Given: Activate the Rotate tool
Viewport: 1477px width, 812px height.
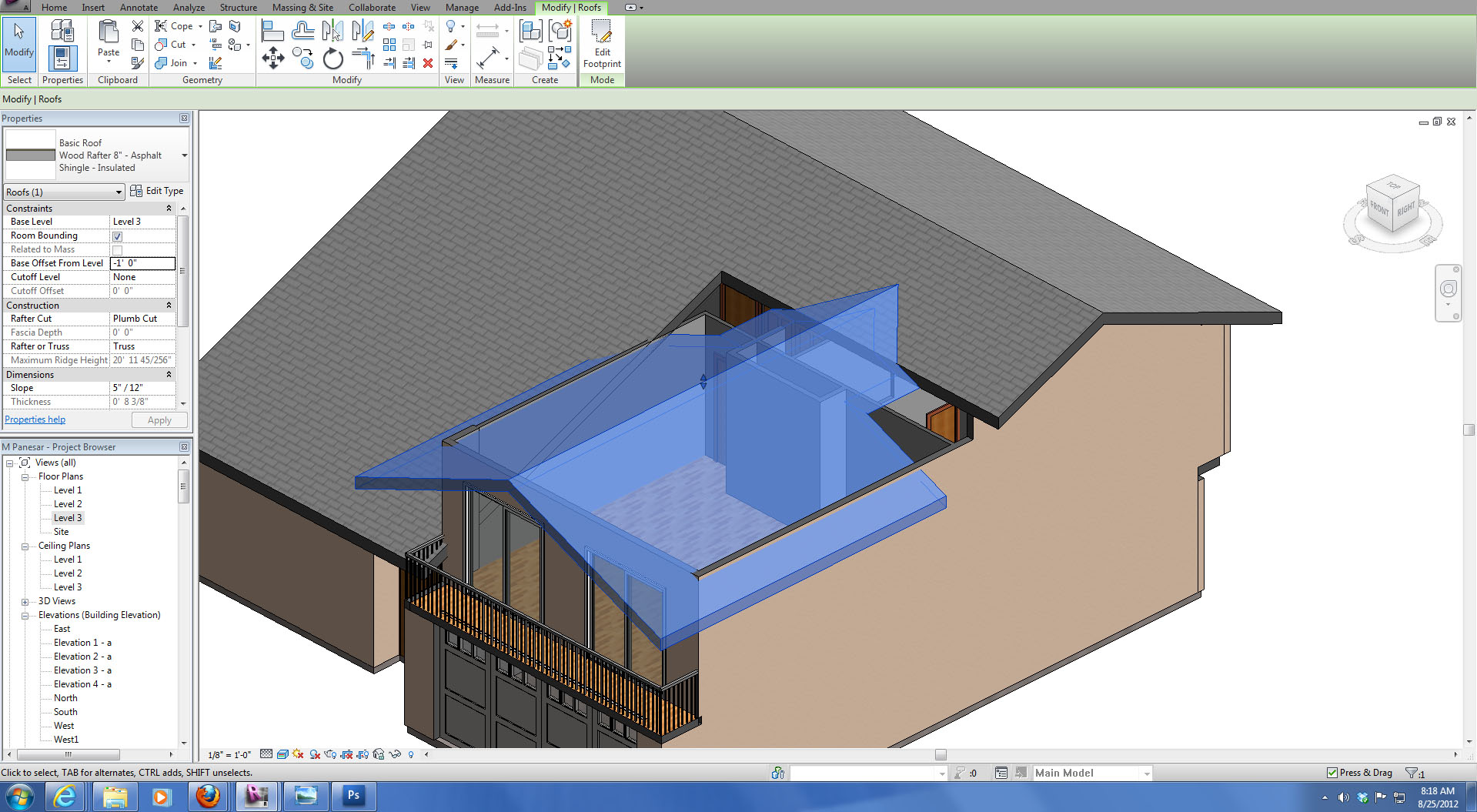Looking at the screenshot, I should point(332,58).
